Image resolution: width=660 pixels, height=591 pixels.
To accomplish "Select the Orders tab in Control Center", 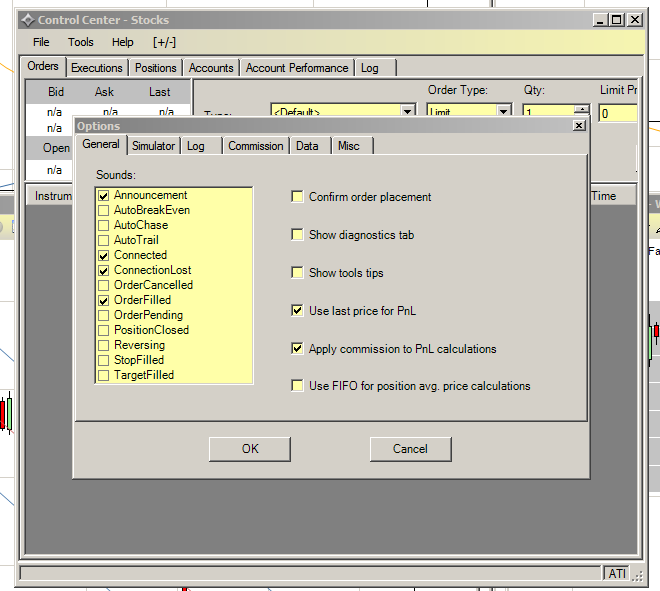I will (43, 66).
